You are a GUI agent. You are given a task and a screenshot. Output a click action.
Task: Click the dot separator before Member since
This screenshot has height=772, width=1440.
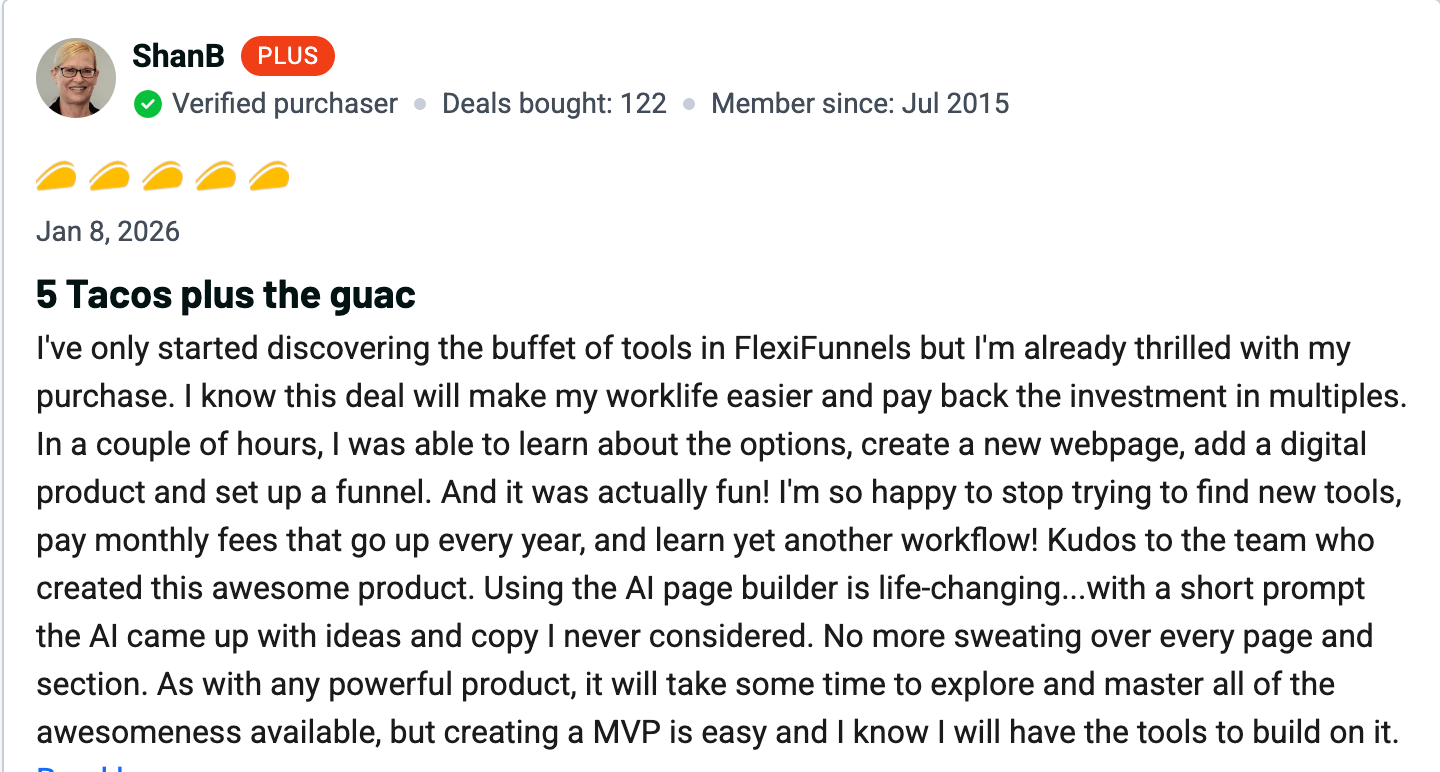689,104
